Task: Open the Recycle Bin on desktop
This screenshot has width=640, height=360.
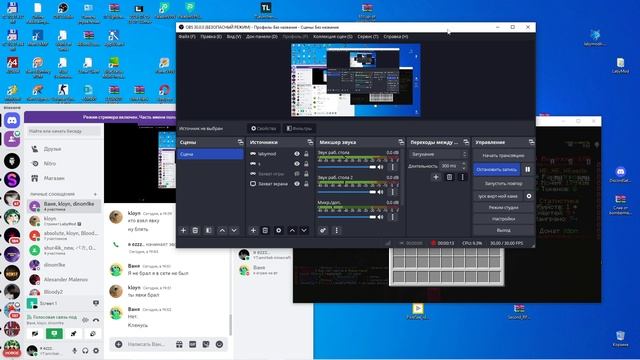Action: click(x=620, y=338)
